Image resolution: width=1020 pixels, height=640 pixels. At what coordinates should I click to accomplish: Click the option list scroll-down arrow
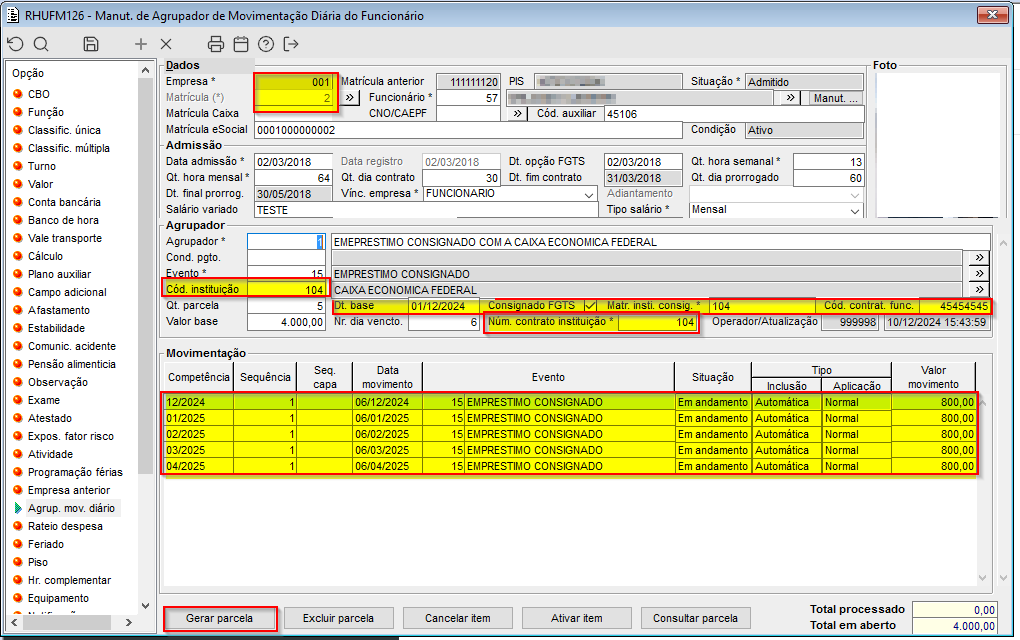(145, 606)
